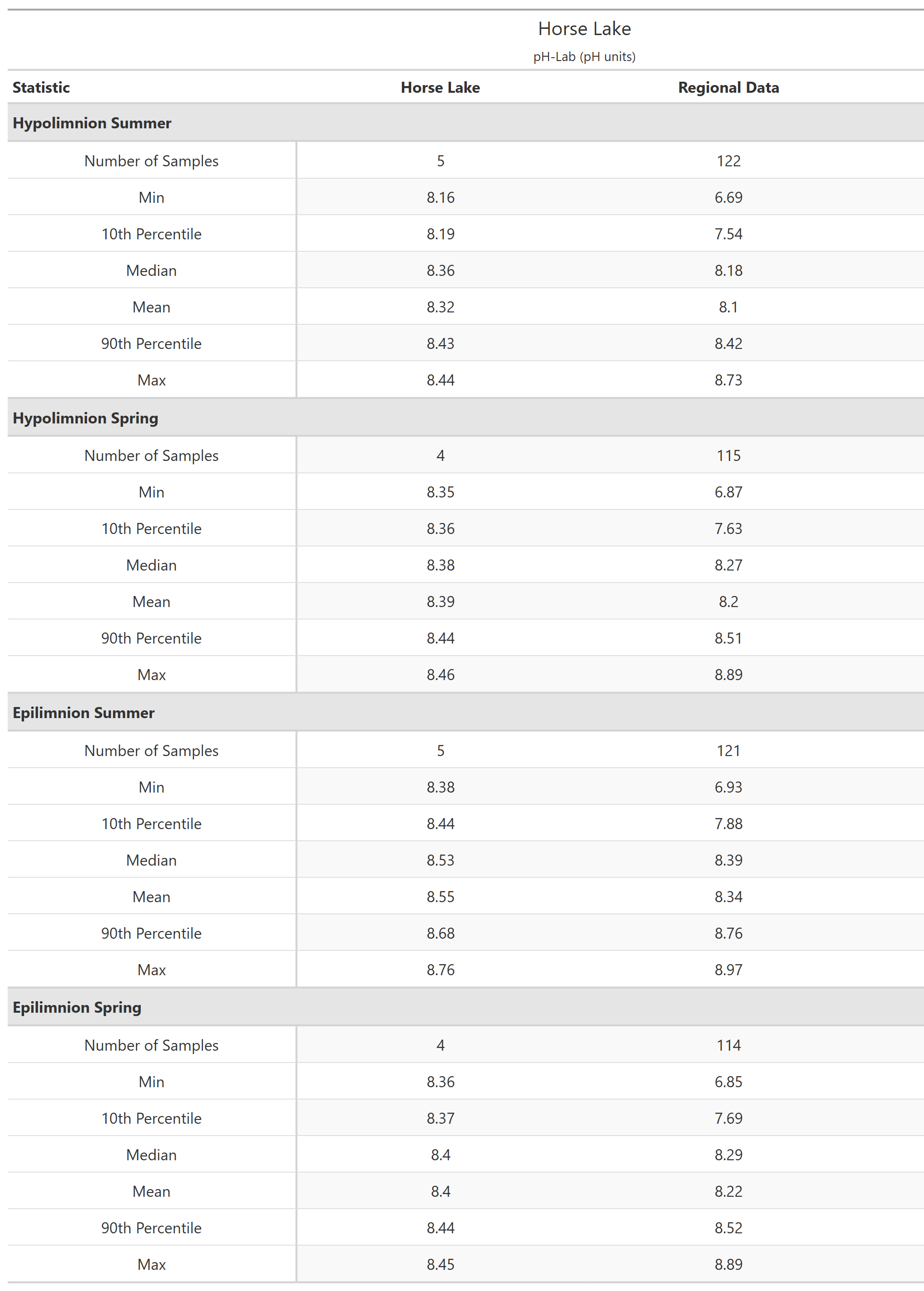
Task: Click the Statistic column header
Action: click(41, 87)
